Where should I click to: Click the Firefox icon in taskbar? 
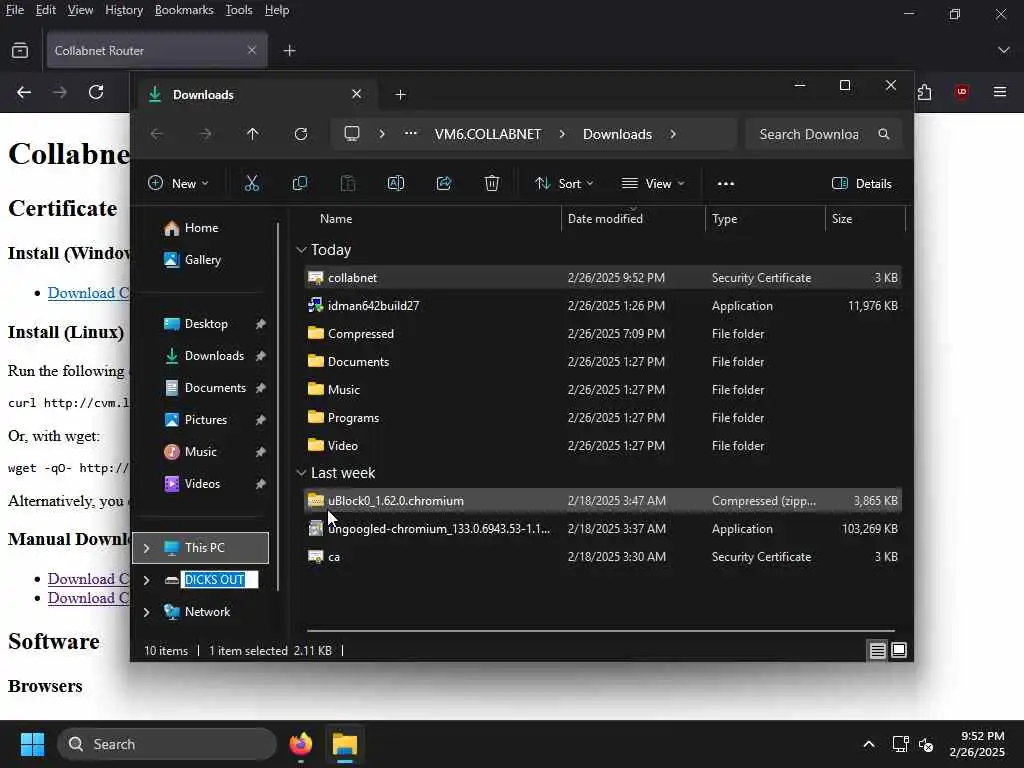(301, 744)
